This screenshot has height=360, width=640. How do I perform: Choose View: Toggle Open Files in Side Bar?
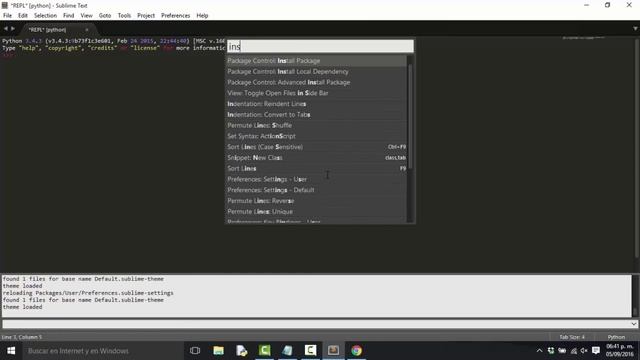(317, 93)
